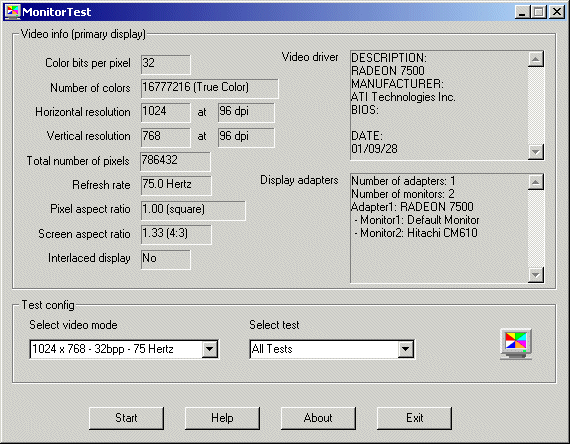Click up arrow in Video driver scrollbar
Image resolution: width=570 pixels, height=444 pixels.
point(535,59)
